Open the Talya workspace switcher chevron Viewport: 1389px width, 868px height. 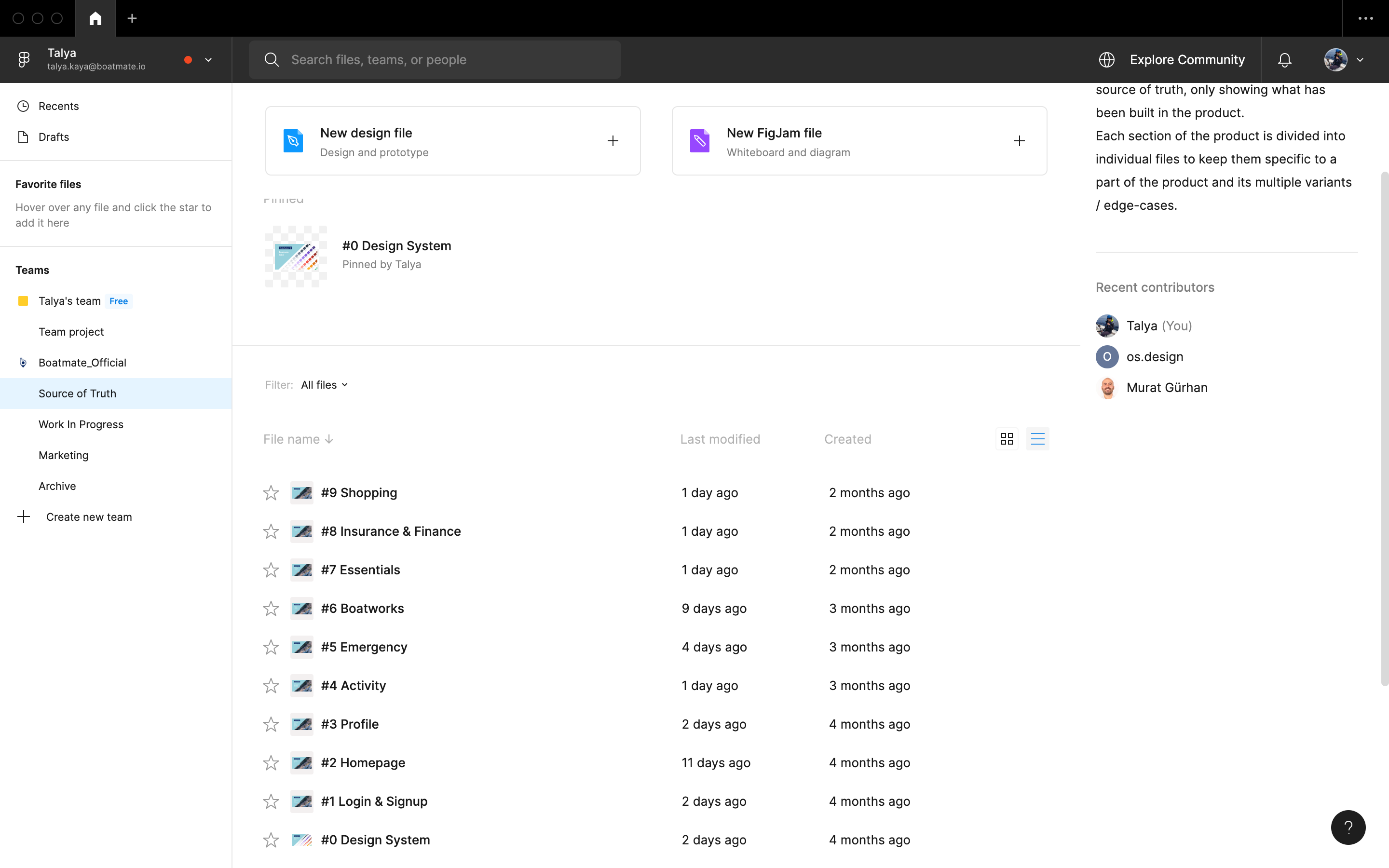(208, 60)
